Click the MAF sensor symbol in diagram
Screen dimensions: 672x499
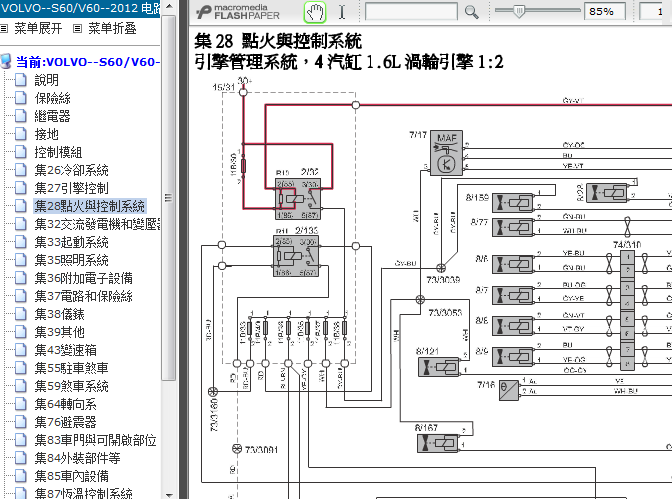pyautogui.click(x=446, y=153)
